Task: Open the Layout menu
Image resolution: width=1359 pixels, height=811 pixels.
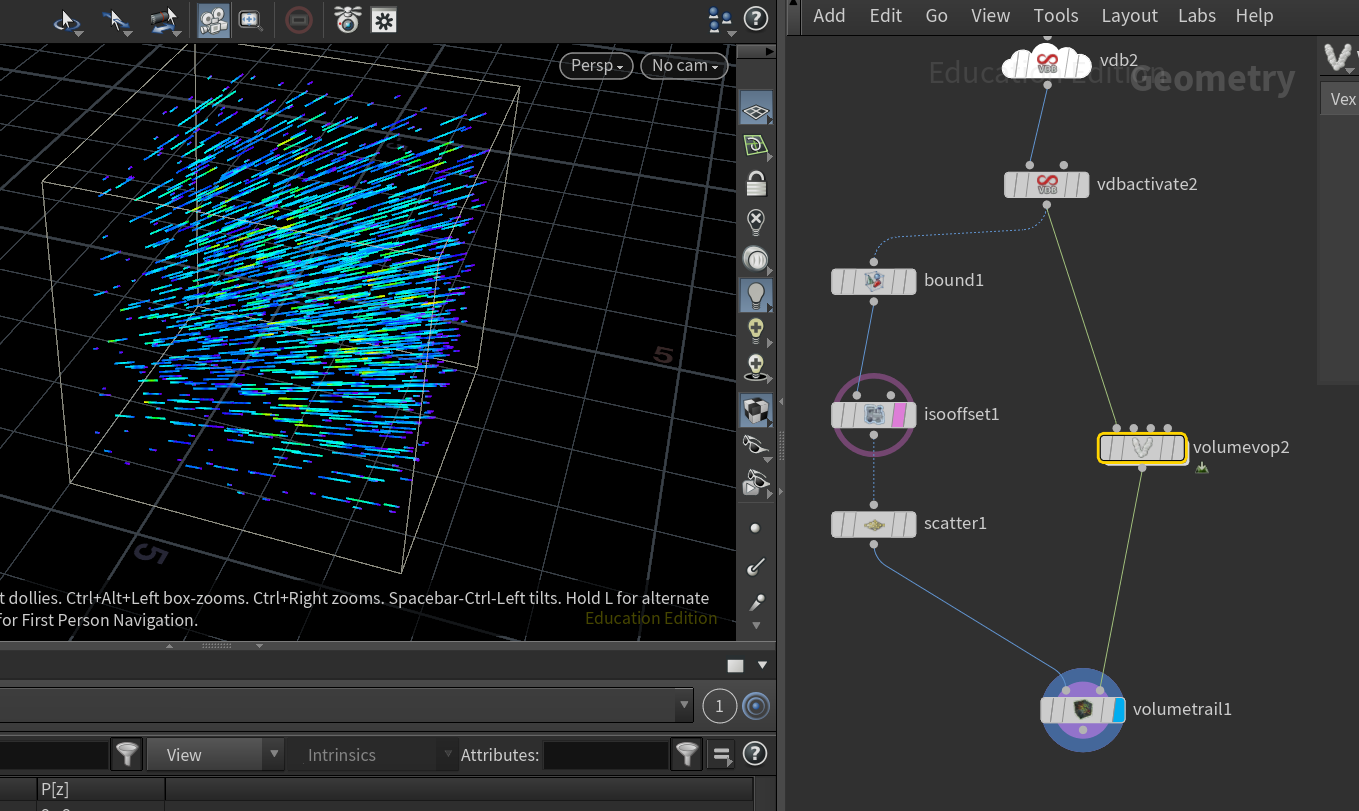Action: click(1129, 15)
